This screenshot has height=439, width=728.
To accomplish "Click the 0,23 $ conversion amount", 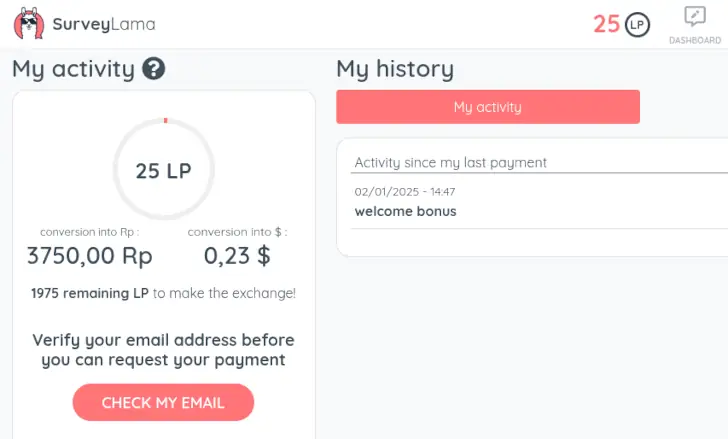I will click(237, 256).
